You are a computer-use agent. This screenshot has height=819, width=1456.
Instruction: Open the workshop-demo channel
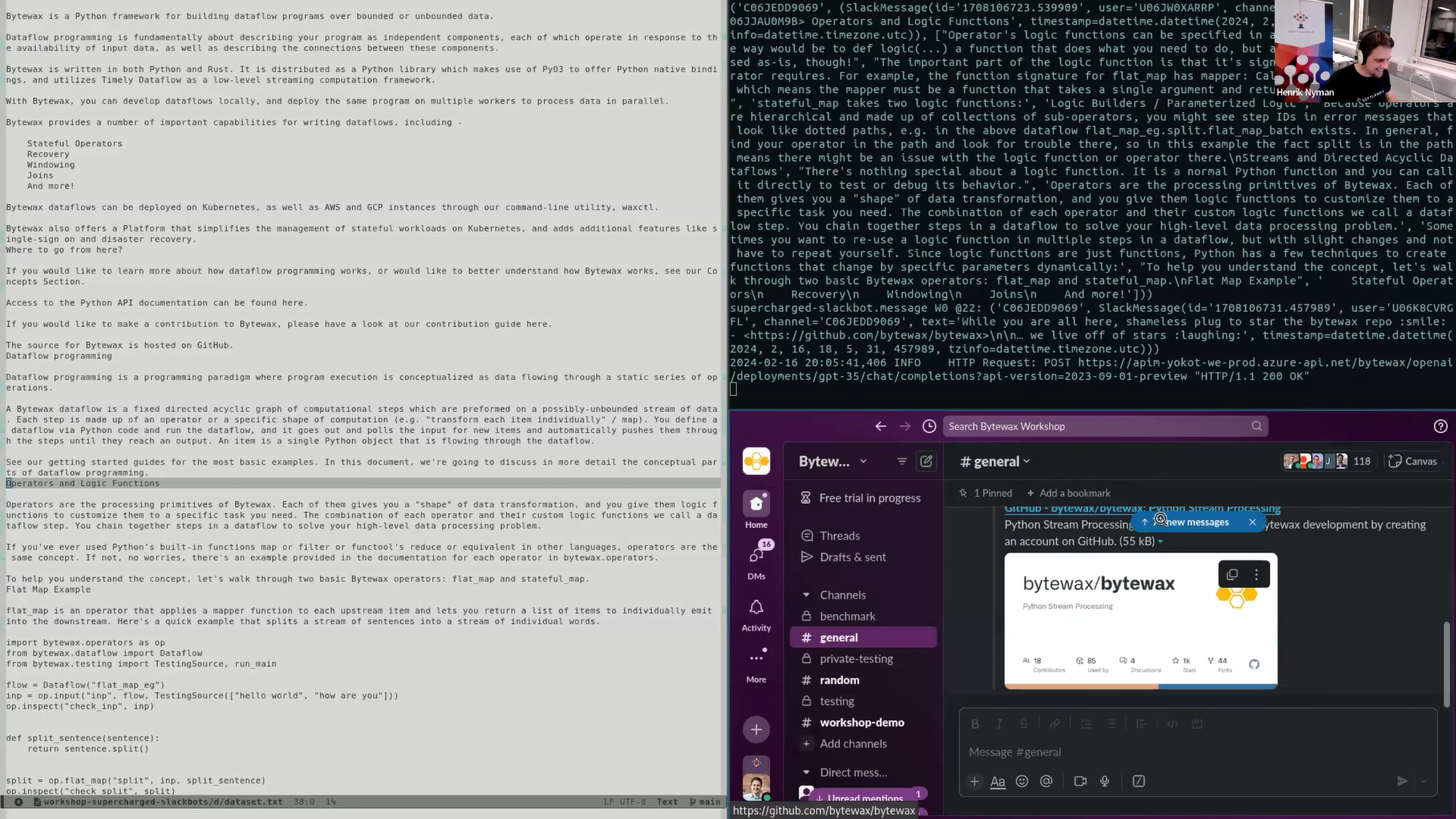pos(861,722)
